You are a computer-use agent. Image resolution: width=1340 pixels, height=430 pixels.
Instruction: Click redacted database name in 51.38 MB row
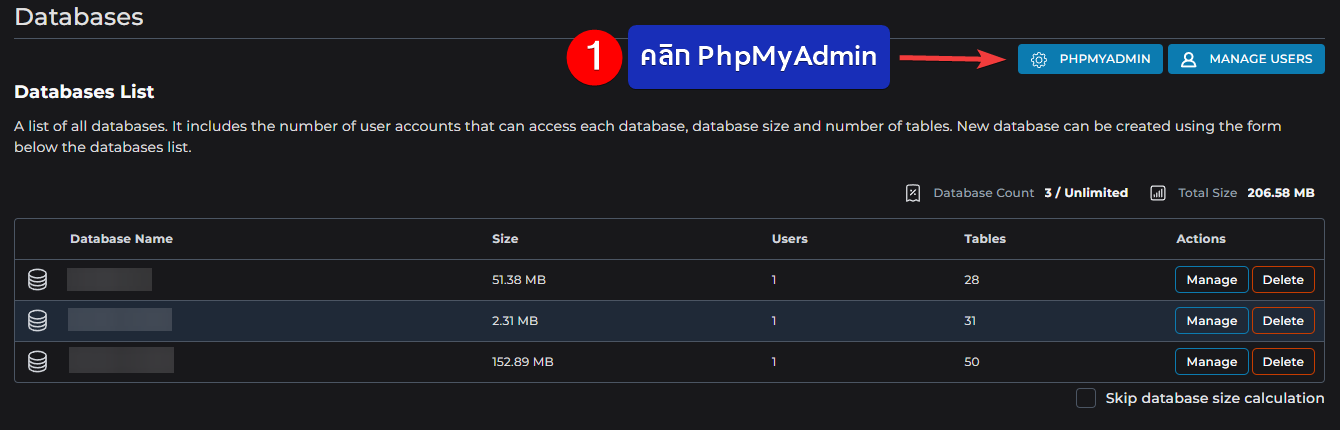pyautogui.click(x=110, y=279)
